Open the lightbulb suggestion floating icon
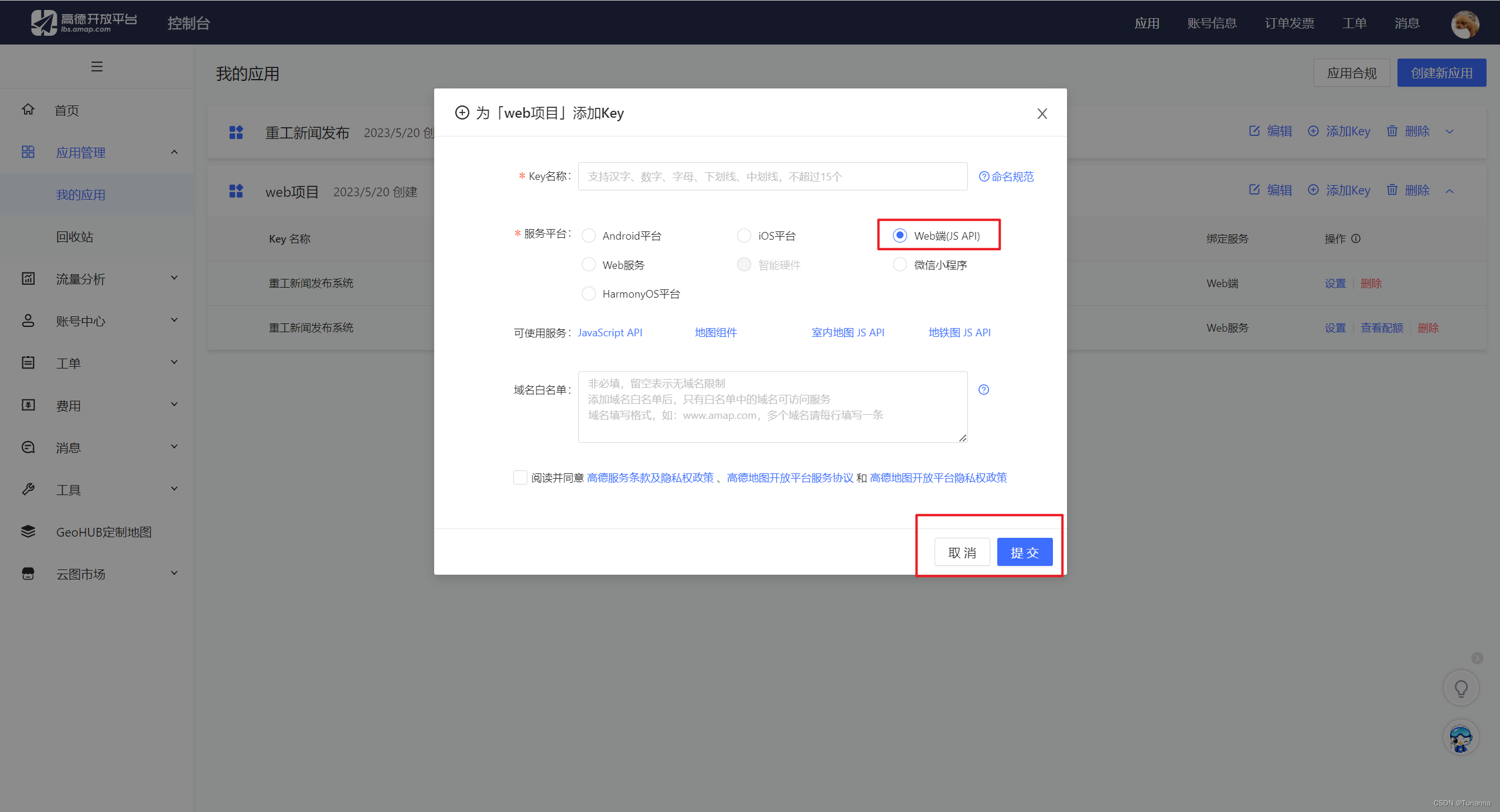1500x812 pixels. point(1461,688)
